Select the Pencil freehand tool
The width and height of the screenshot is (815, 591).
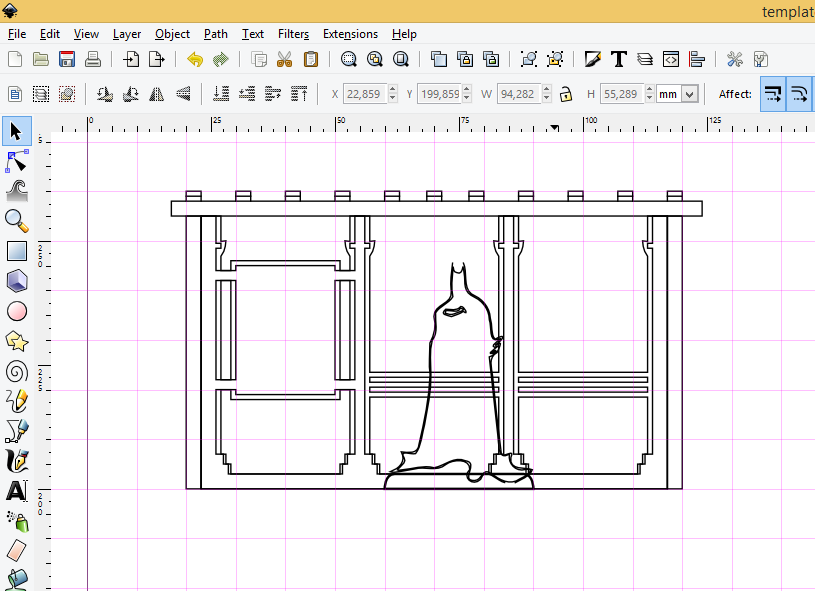point(17,401)
